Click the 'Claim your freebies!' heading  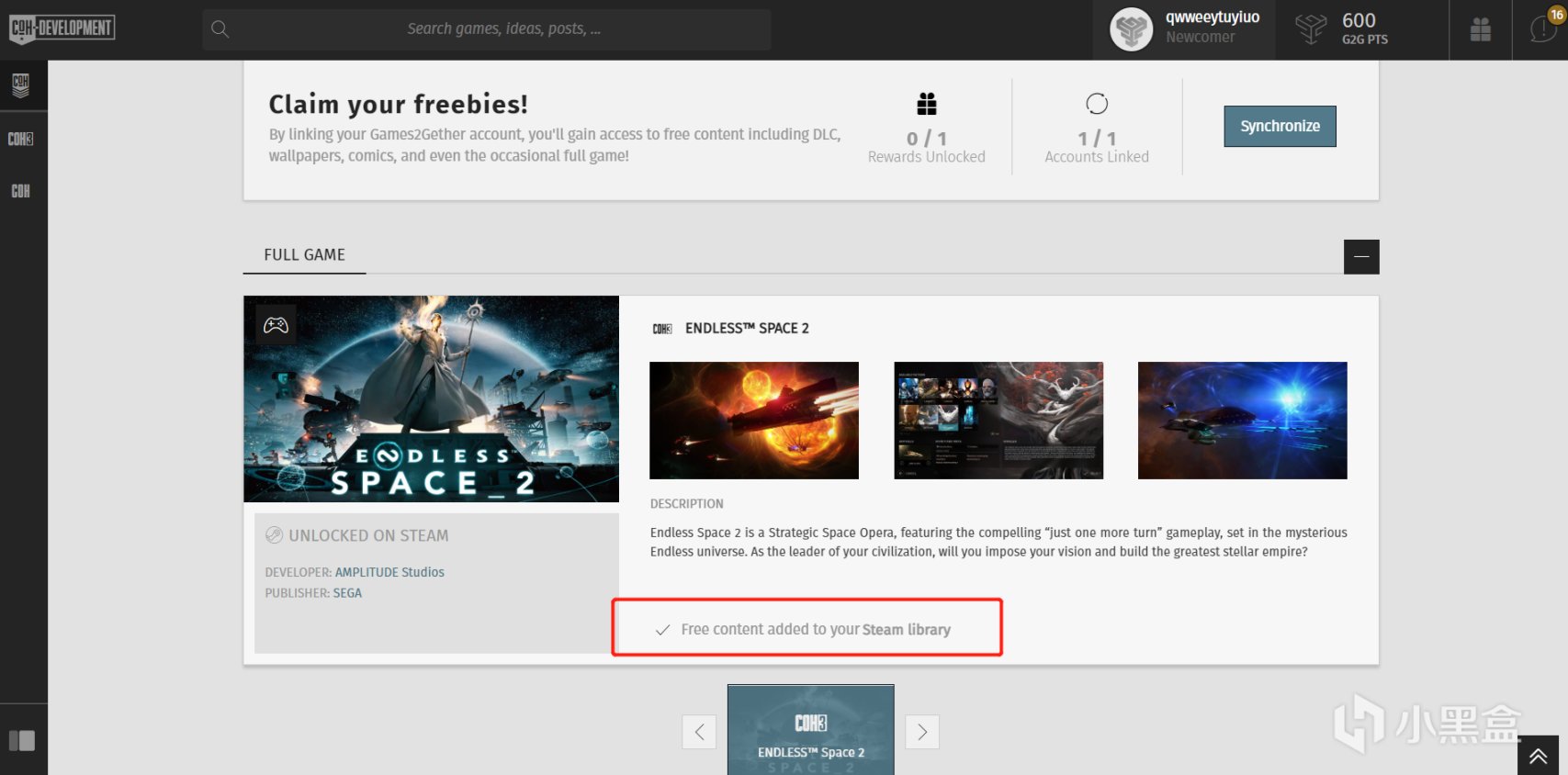coord(398,104)
